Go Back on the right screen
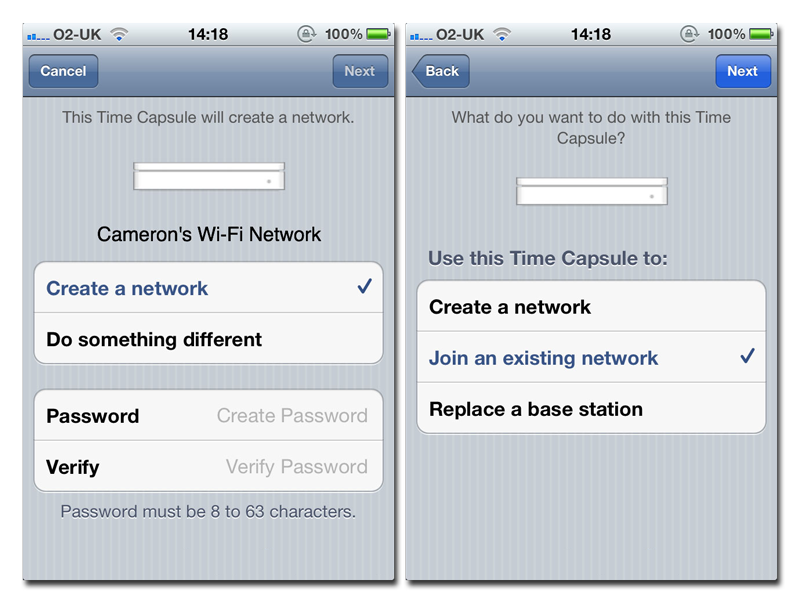 coord(441,71)
